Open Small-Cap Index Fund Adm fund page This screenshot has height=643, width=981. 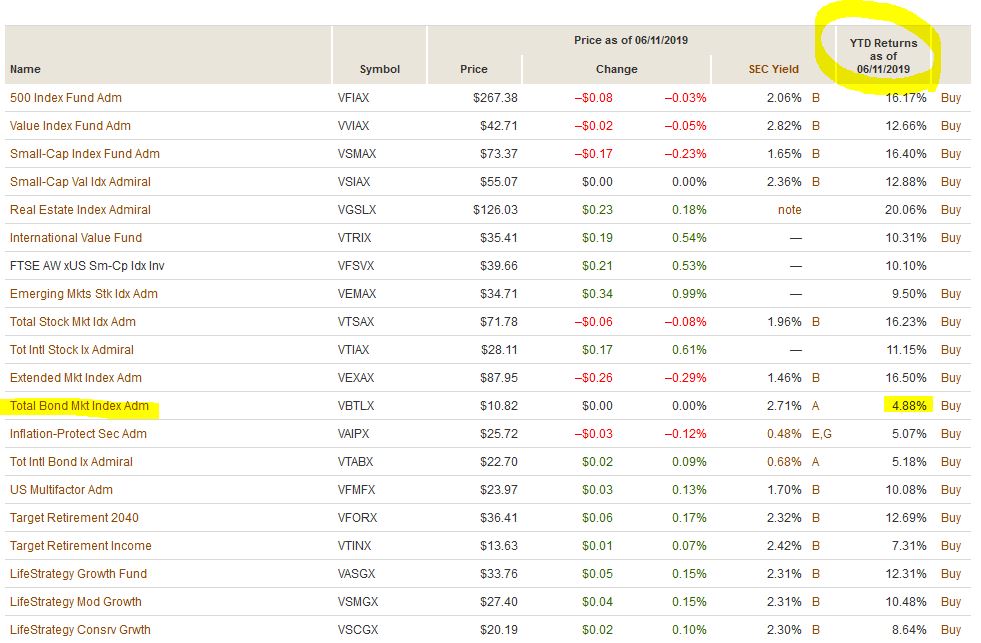(x=84, y=154)
